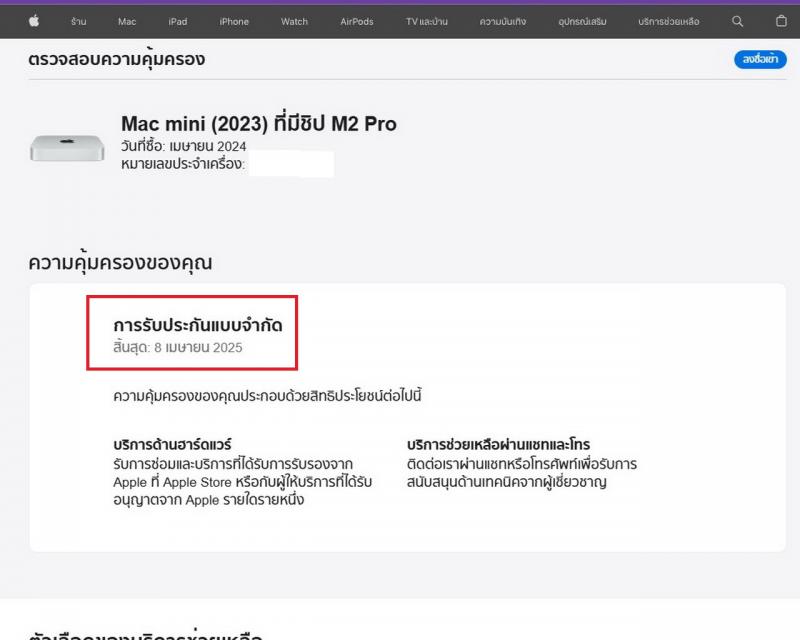800x640 pixels.
Task: Select Watch in the top navigation
Action: [x=294, y=21]
